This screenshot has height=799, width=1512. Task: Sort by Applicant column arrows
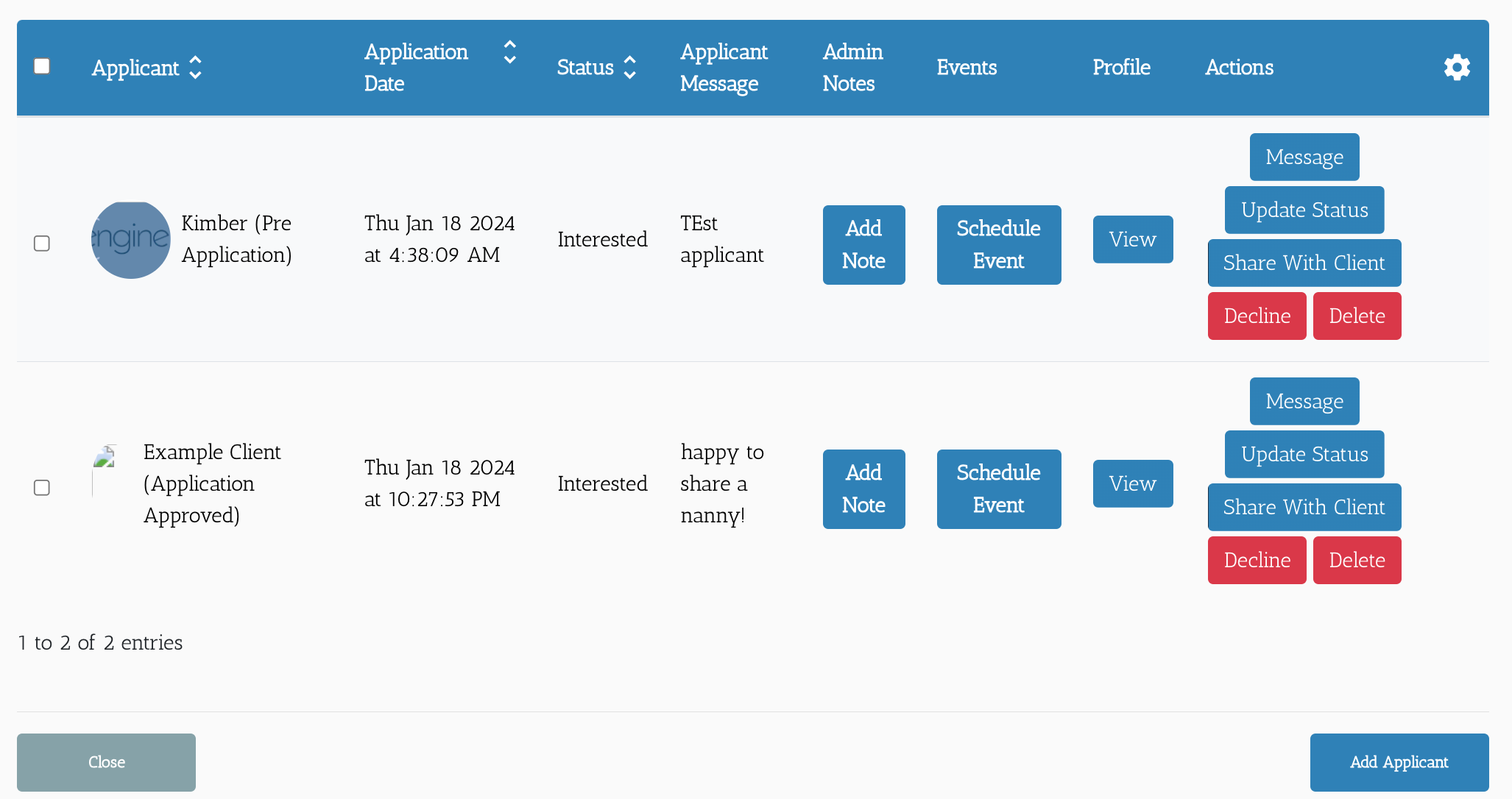[x=195, y=67]
